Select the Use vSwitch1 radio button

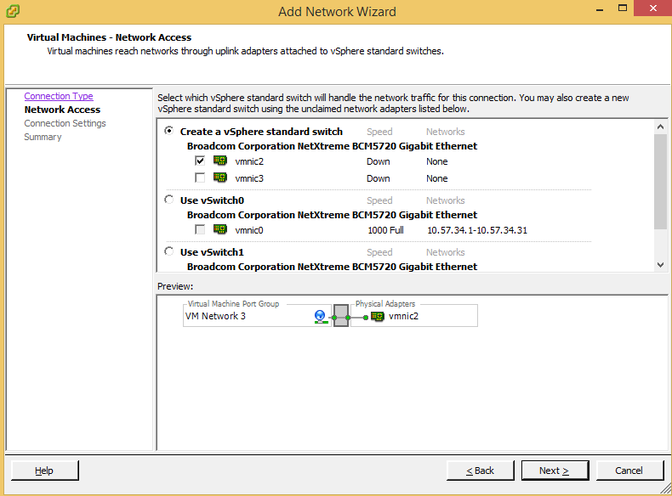point(169,252)
